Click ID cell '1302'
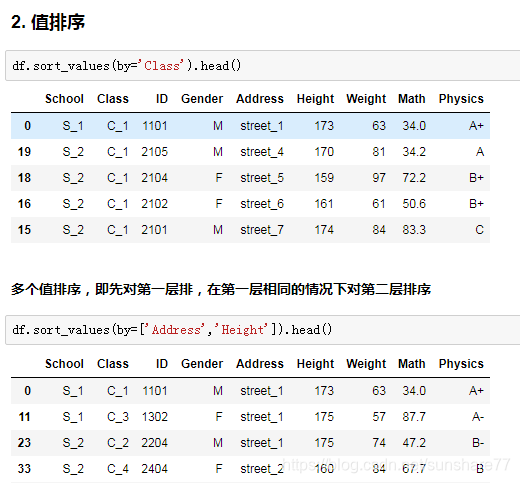The height and width of the screenshot is (483, 520). click(x=155, y=417)
